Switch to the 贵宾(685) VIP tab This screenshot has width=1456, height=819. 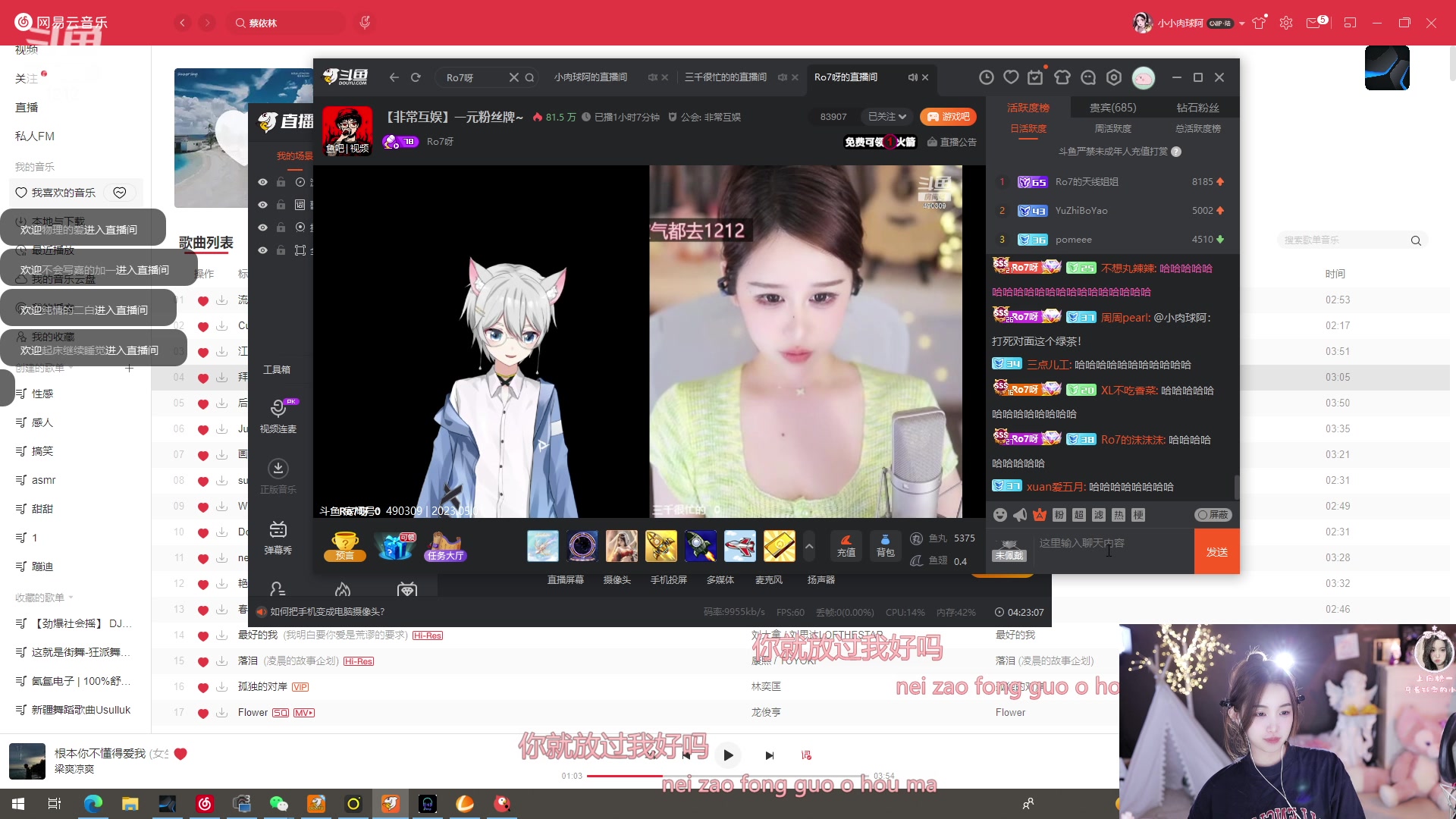pyautogui.click(x=1112, y=107)
